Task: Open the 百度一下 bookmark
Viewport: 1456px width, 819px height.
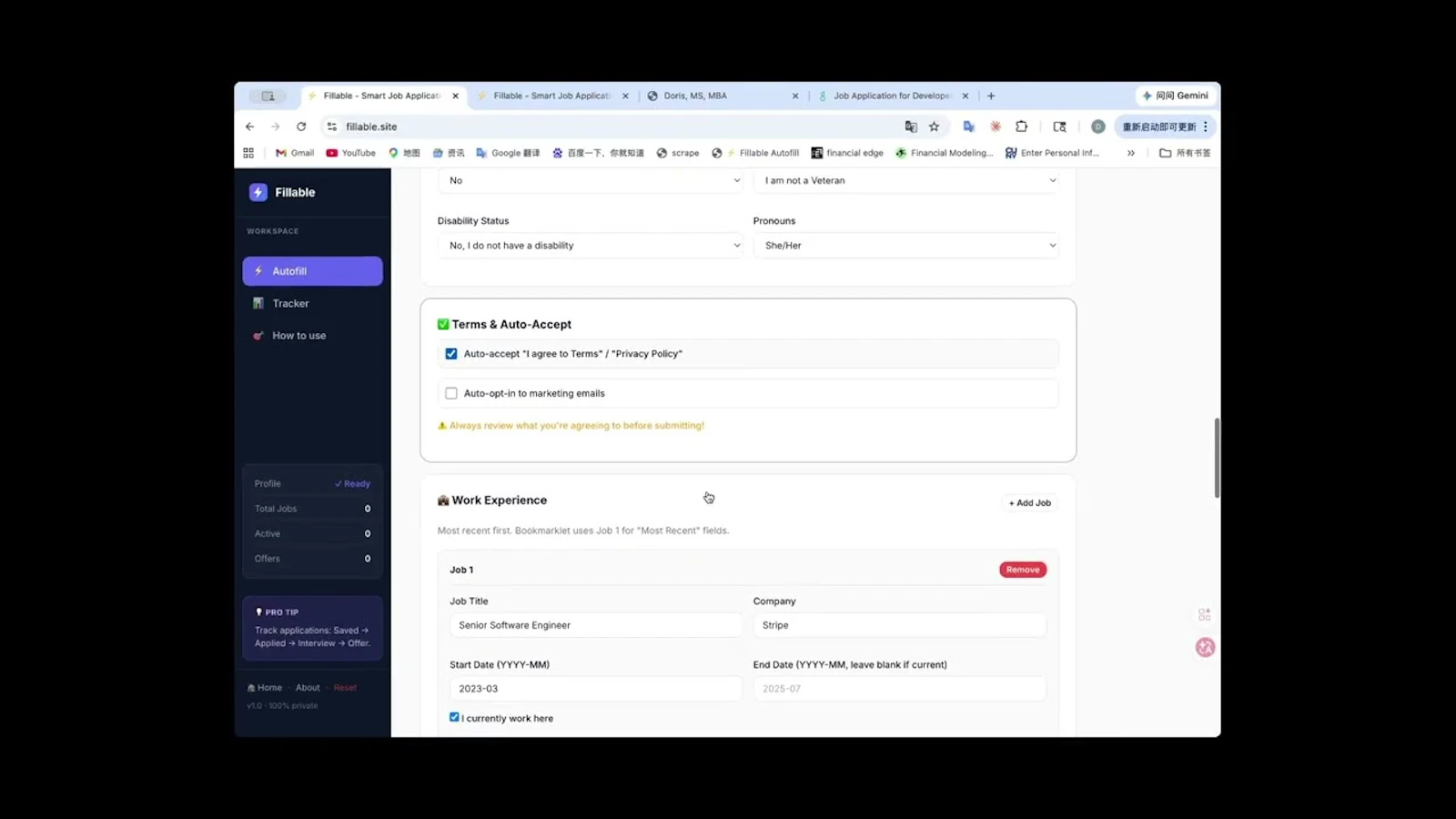Action: pos(598,153)
